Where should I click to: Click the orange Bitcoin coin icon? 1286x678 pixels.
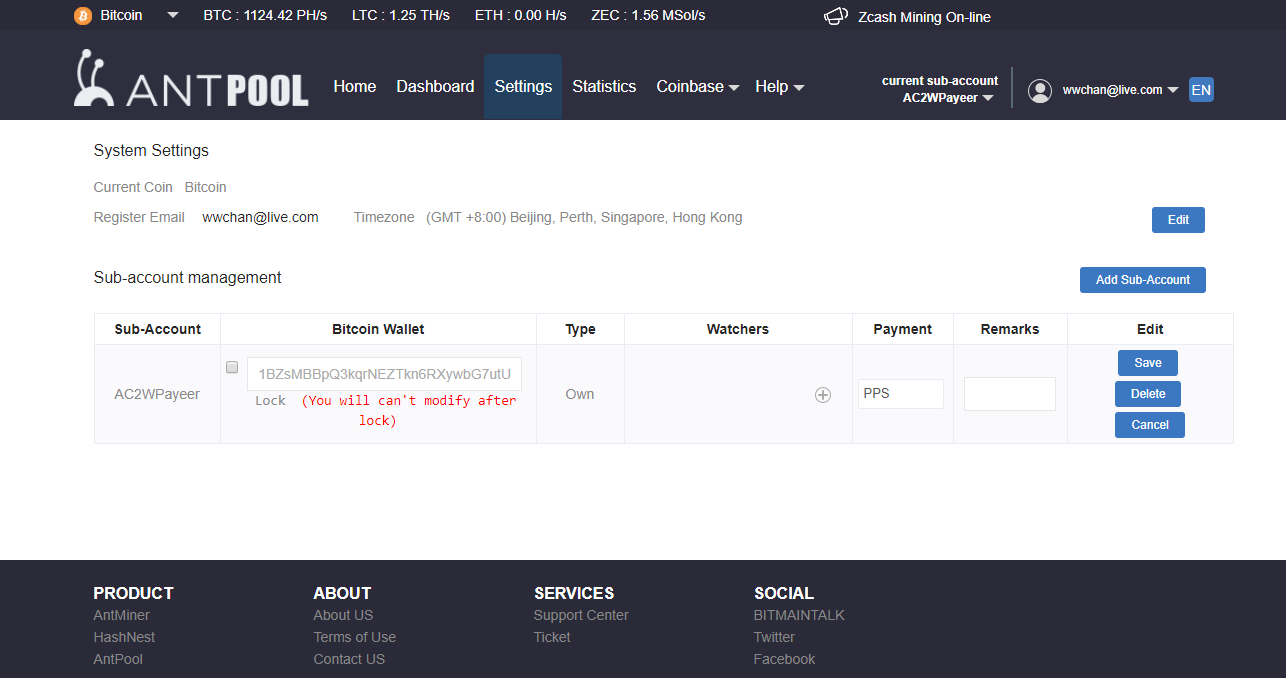(x=83, y=16)
